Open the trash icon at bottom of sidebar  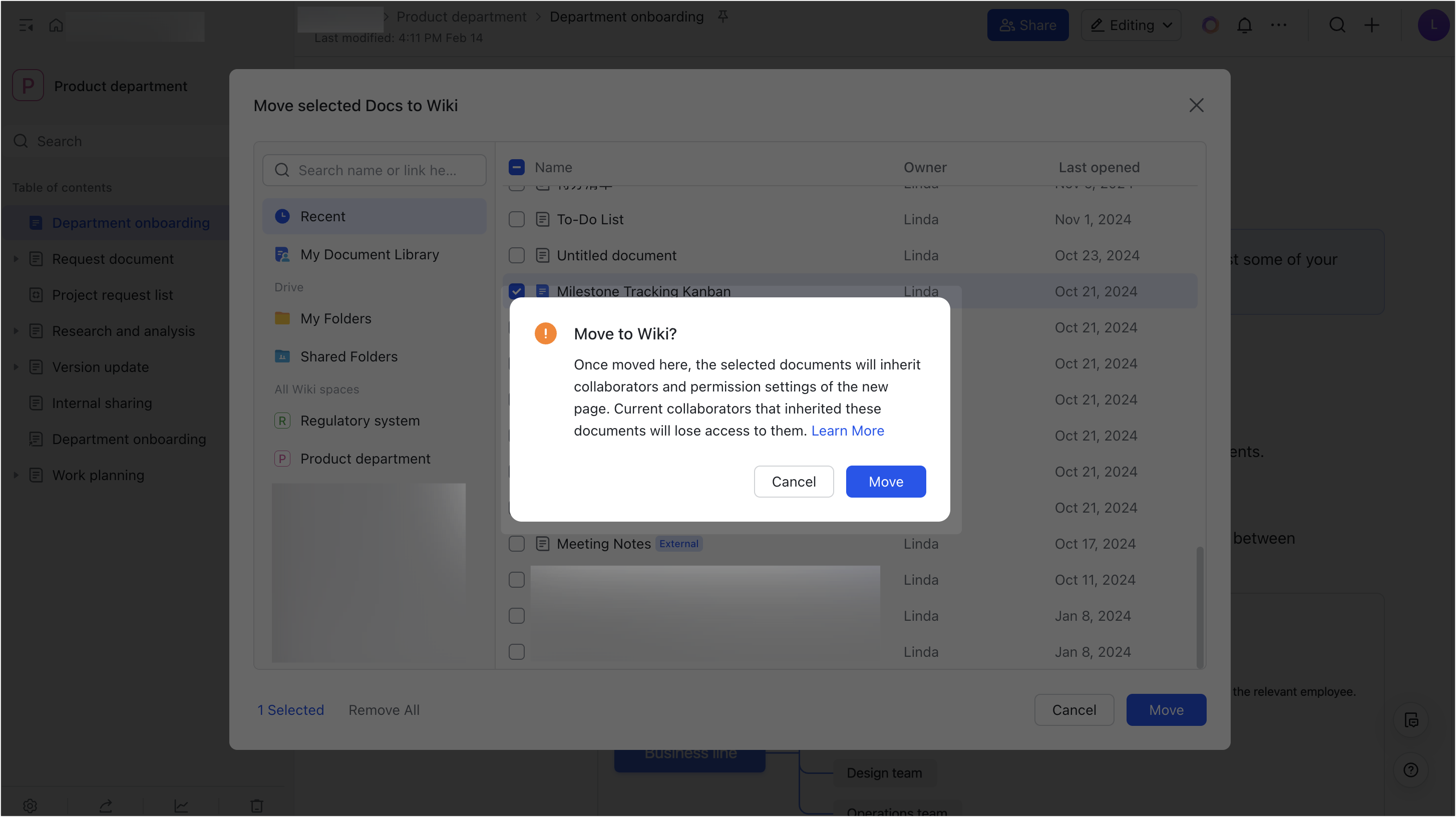257,805
